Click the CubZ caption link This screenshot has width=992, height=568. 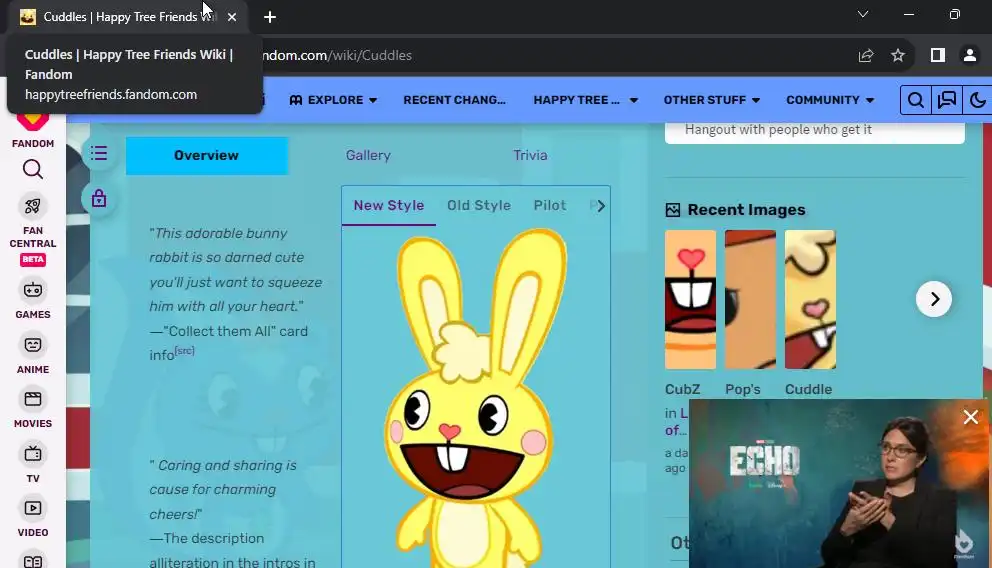(x=683, y=390)
